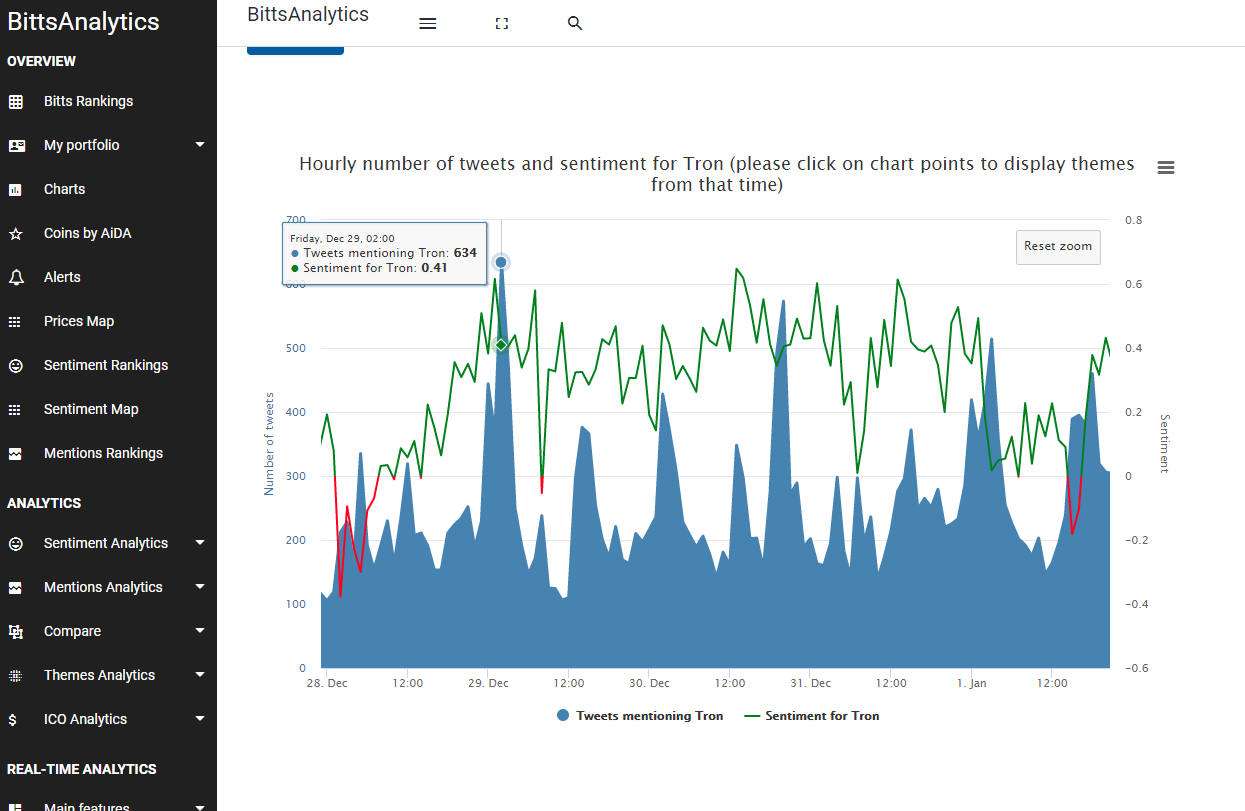Click the Sentiment Rankings smiley icon
The width and height of the screenshot is (1245, 811).
(x=15, y=365)
